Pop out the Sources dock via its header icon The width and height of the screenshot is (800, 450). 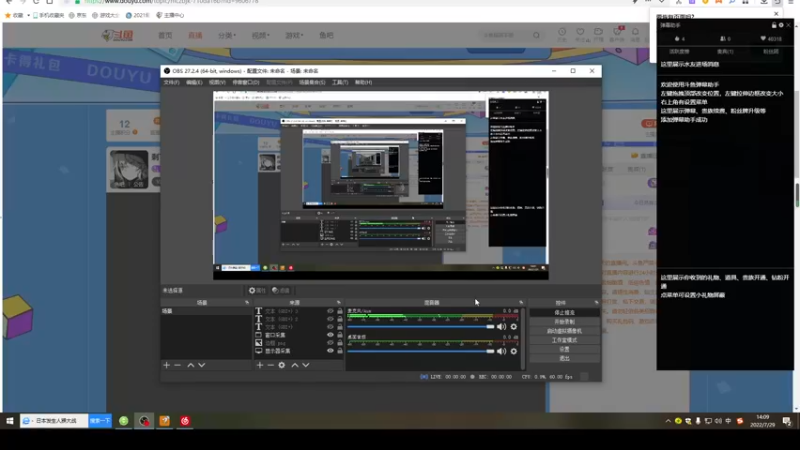tap(338, 303)
